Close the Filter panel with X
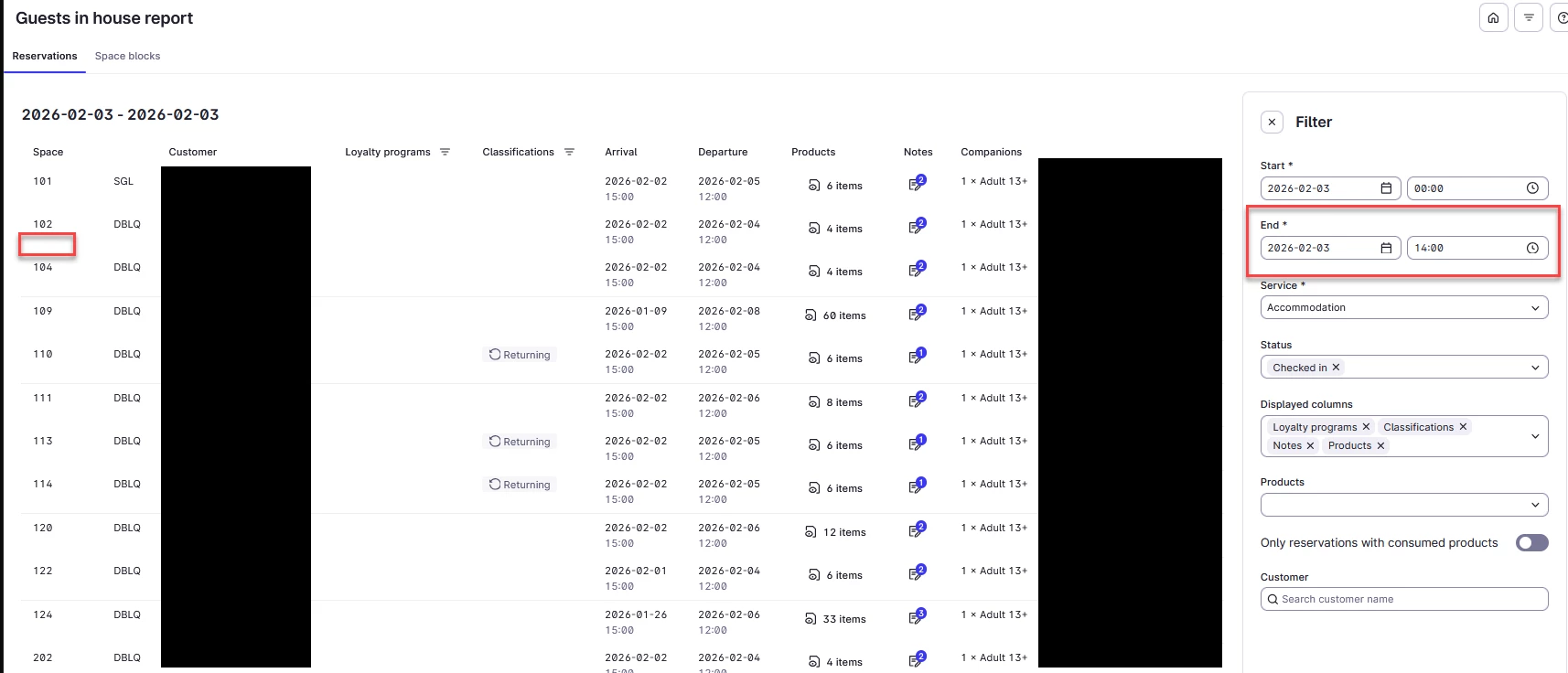The image size is (1568, 673). 1272,122
